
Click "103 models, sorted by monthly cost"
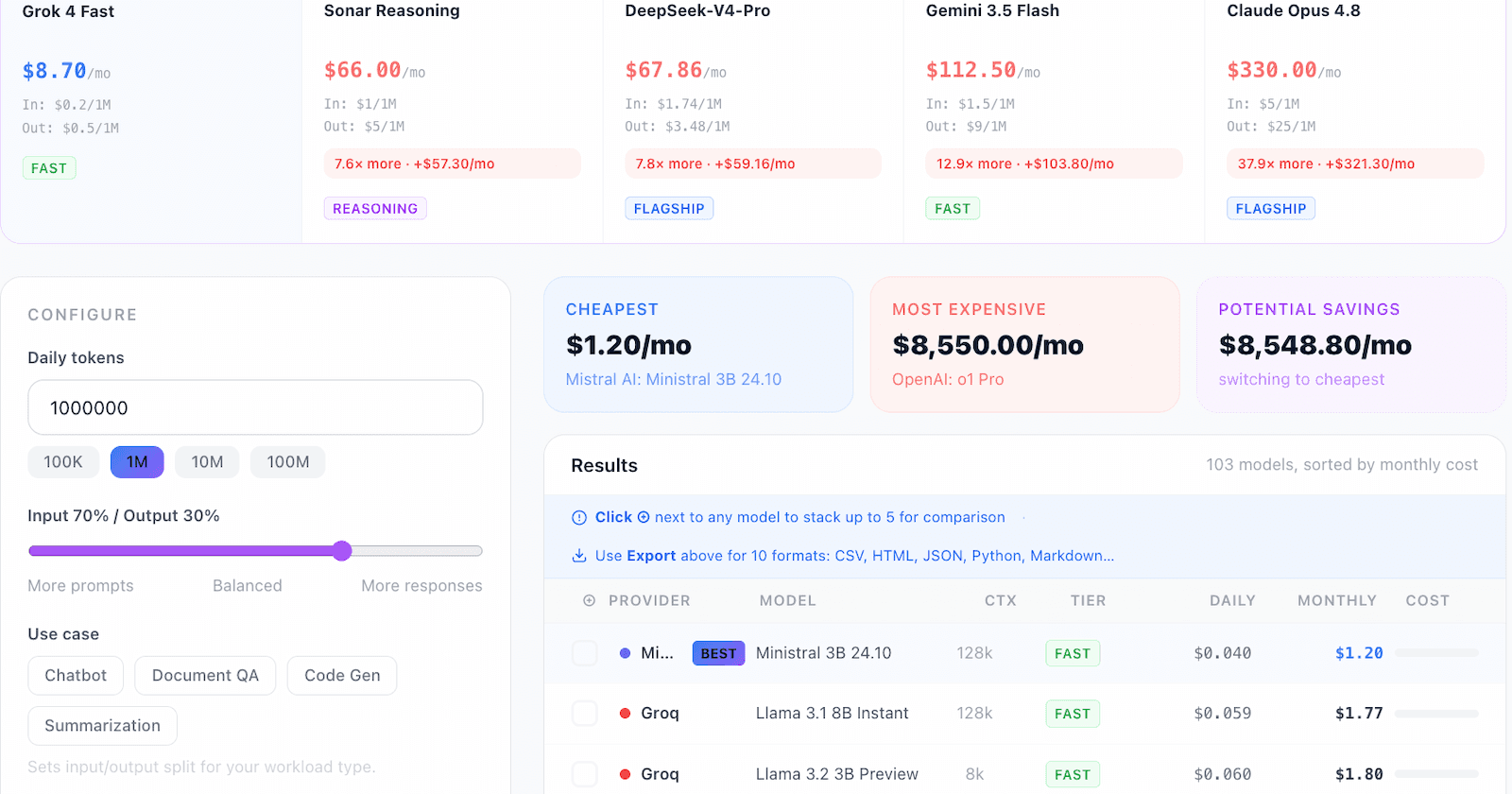tap(1342, 465)
